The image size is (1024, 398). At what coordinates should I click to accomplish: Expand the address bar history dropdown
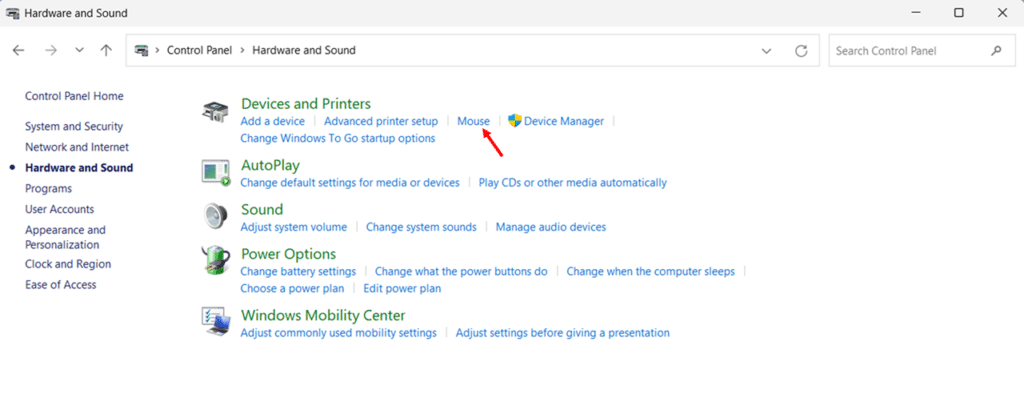tap(767, 50)
